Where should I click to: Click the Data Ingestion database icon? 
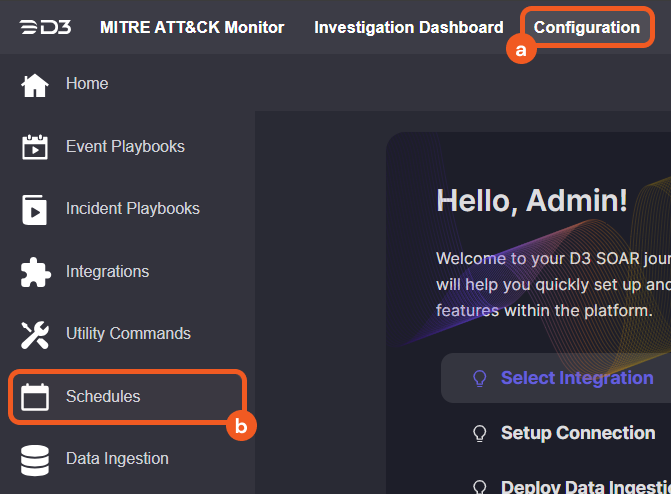click(35, 460)
